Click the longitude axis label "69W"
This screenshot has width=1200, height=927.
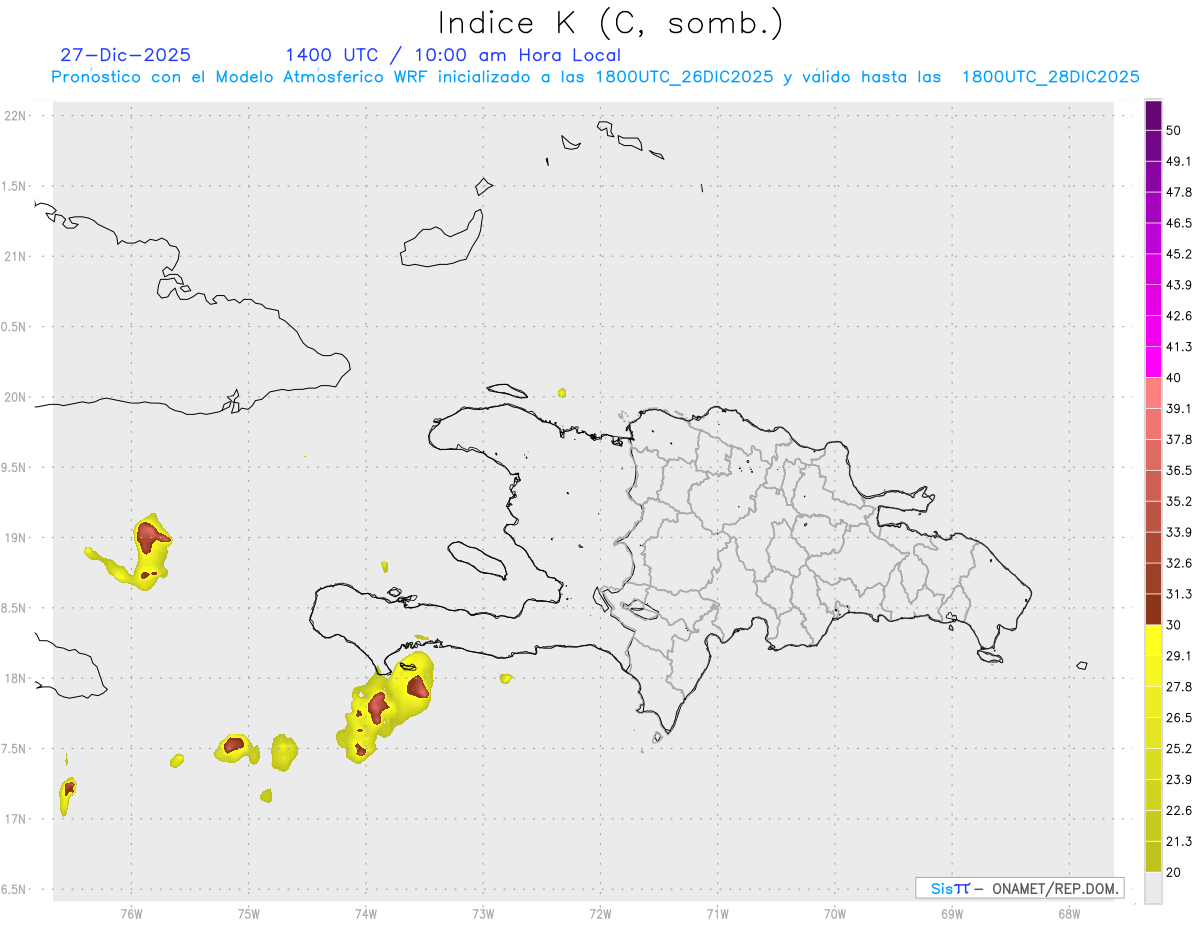click(951, 914)
